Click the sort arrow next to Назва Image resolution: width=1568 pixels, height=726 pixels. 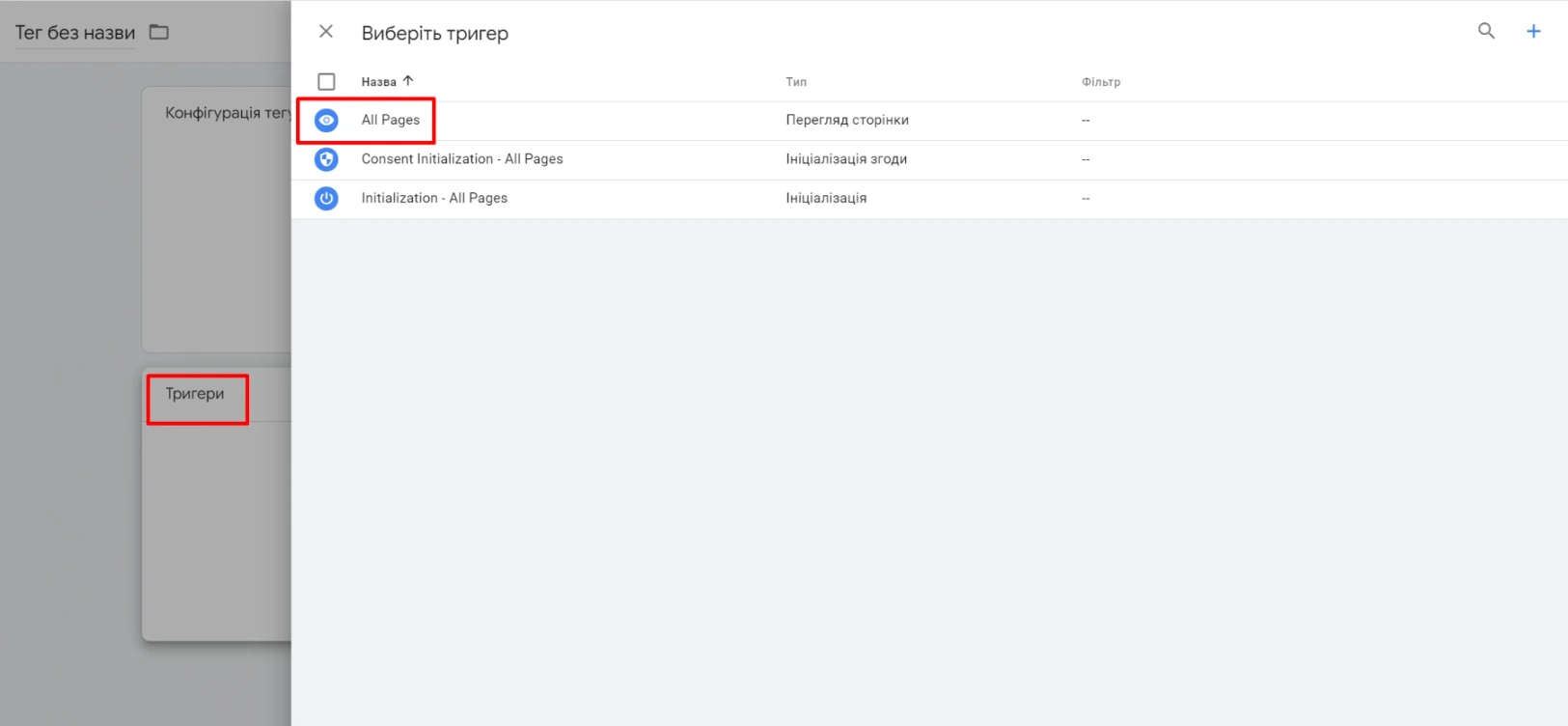408,81
